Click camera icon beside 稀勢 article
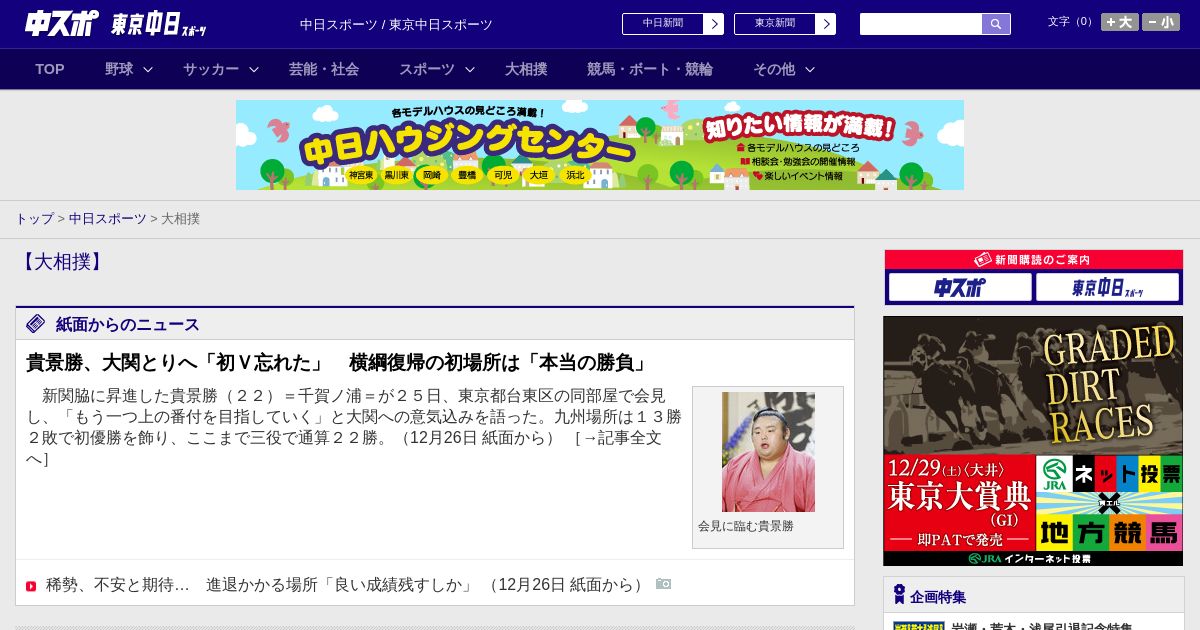The height and width of the screenshot is (630, 1200). pyautogui.click(x=663, y=583)
